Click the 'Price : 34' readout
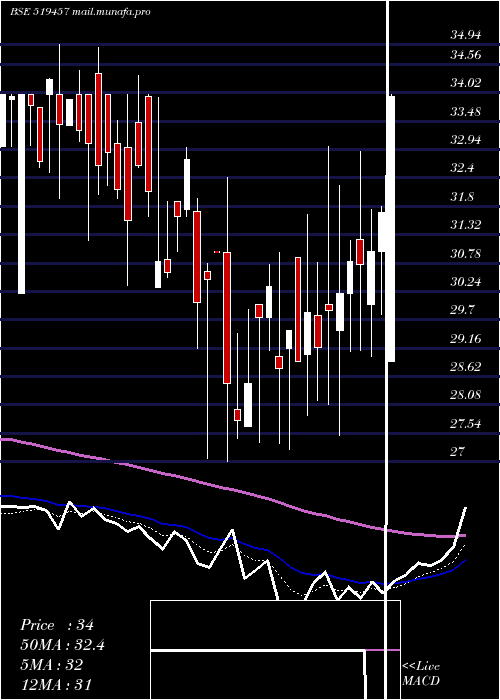The height and width of the screenshot is (700, 500). (x=57, y=625)
